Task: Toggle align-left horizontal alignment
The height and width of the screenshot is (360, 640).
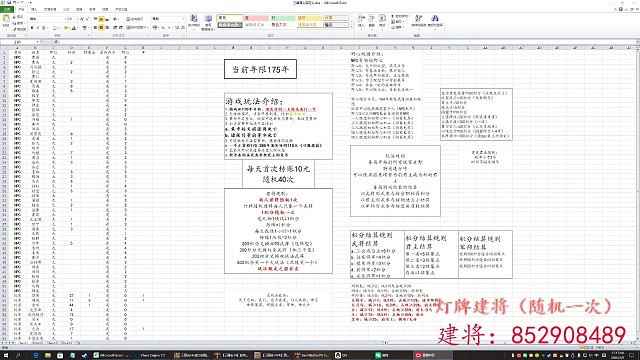Action: pyautogui.click(x=96, y=27)
